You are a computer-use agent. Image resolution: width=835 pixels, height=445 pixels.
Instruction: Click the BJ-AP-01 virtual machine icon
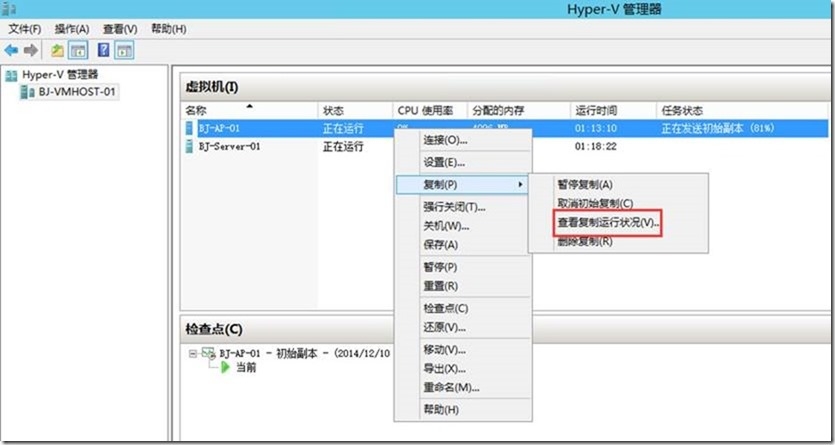pyautogui.click(x=189, y=128)
